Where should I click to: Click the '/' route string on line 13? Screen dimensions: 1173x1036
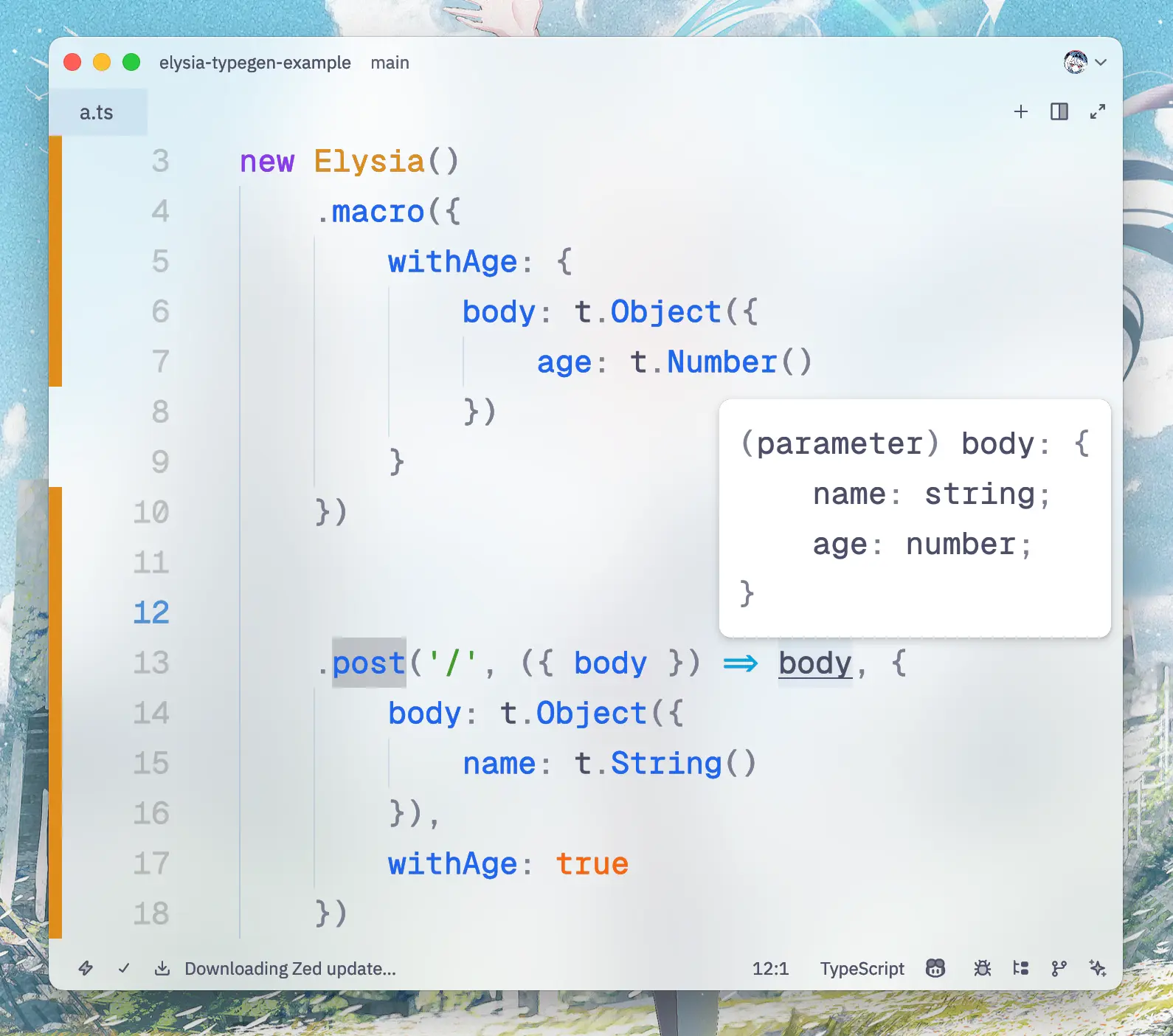click(x=452, y=663)
